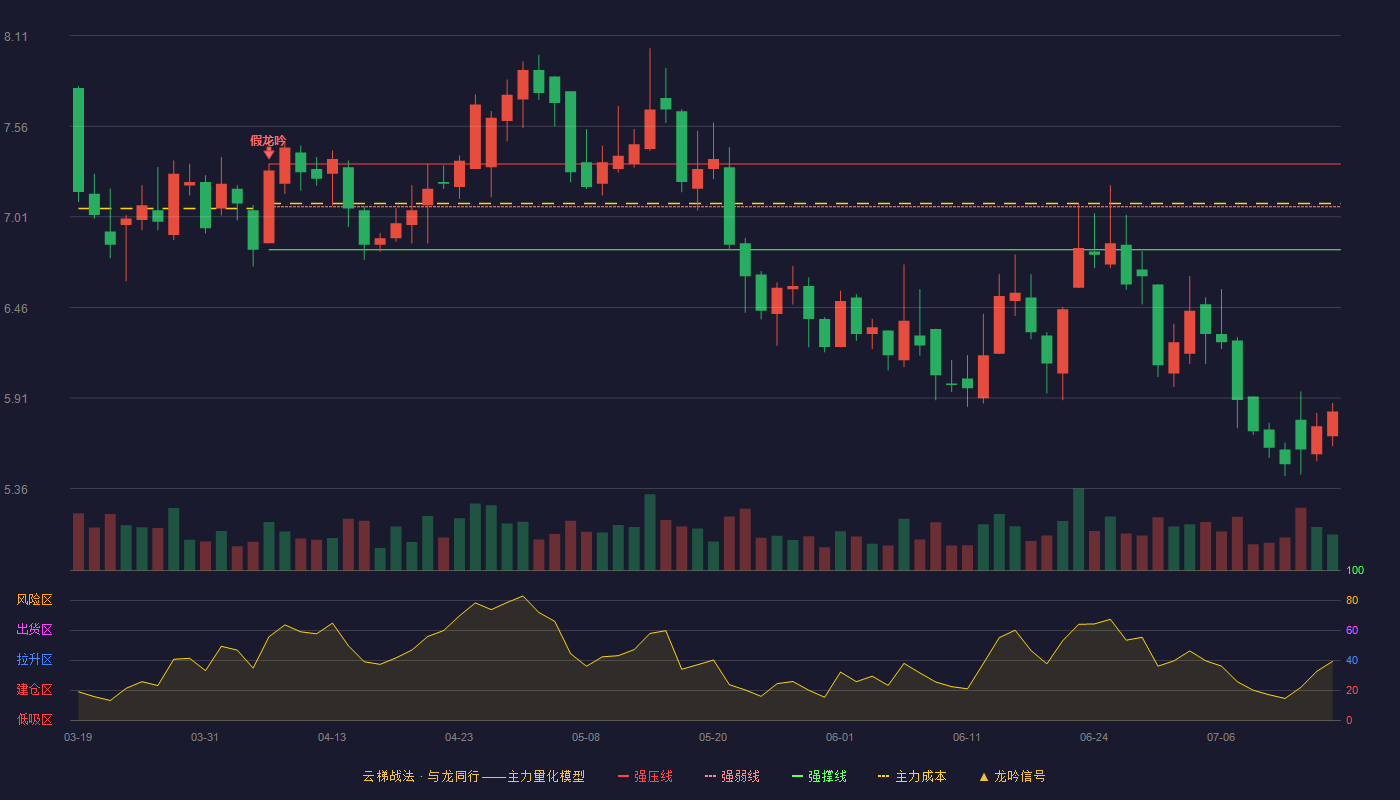
Task: Click the 8.11 price axis label
Action: point(16,37)
